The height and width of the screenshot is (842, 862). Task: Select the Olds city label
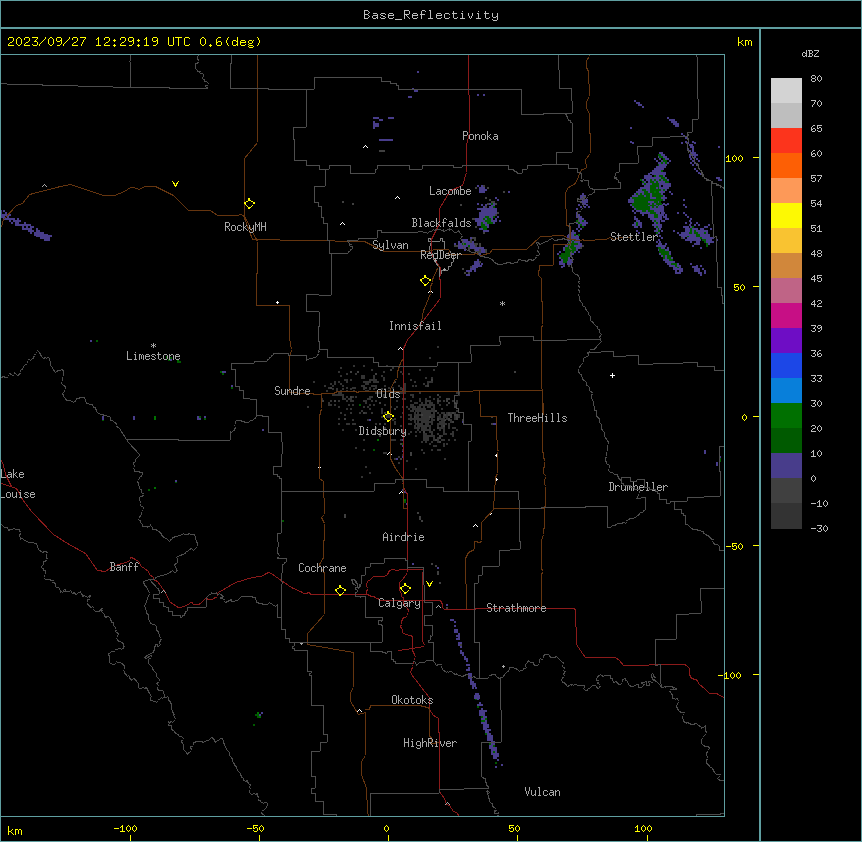tap(388, 394)
